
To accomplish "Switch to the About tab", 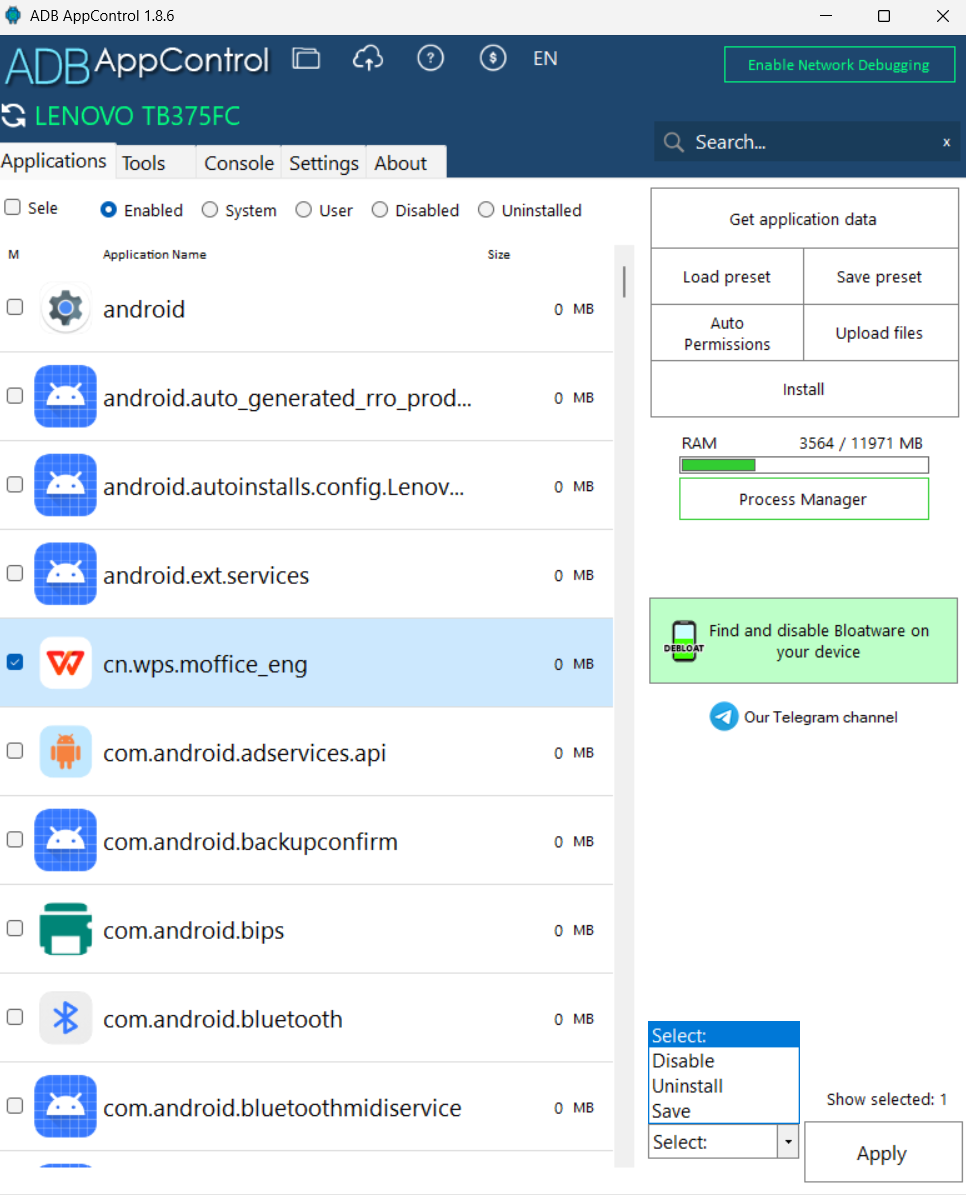I will 405,162.
